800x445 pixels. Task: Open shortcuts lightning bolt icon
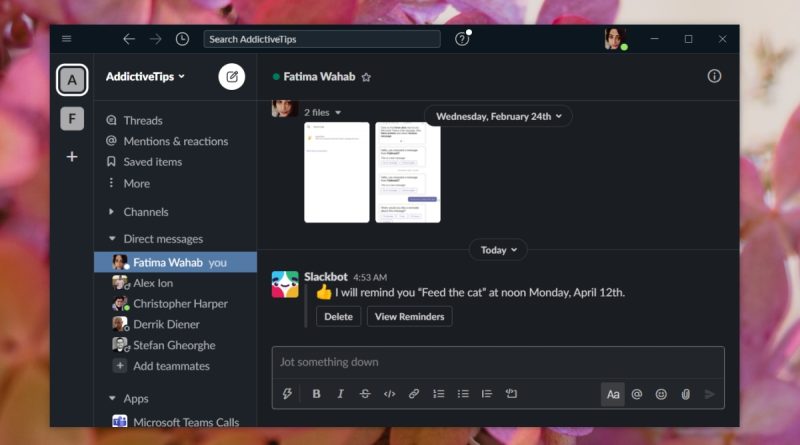click(x=287, y=393)
